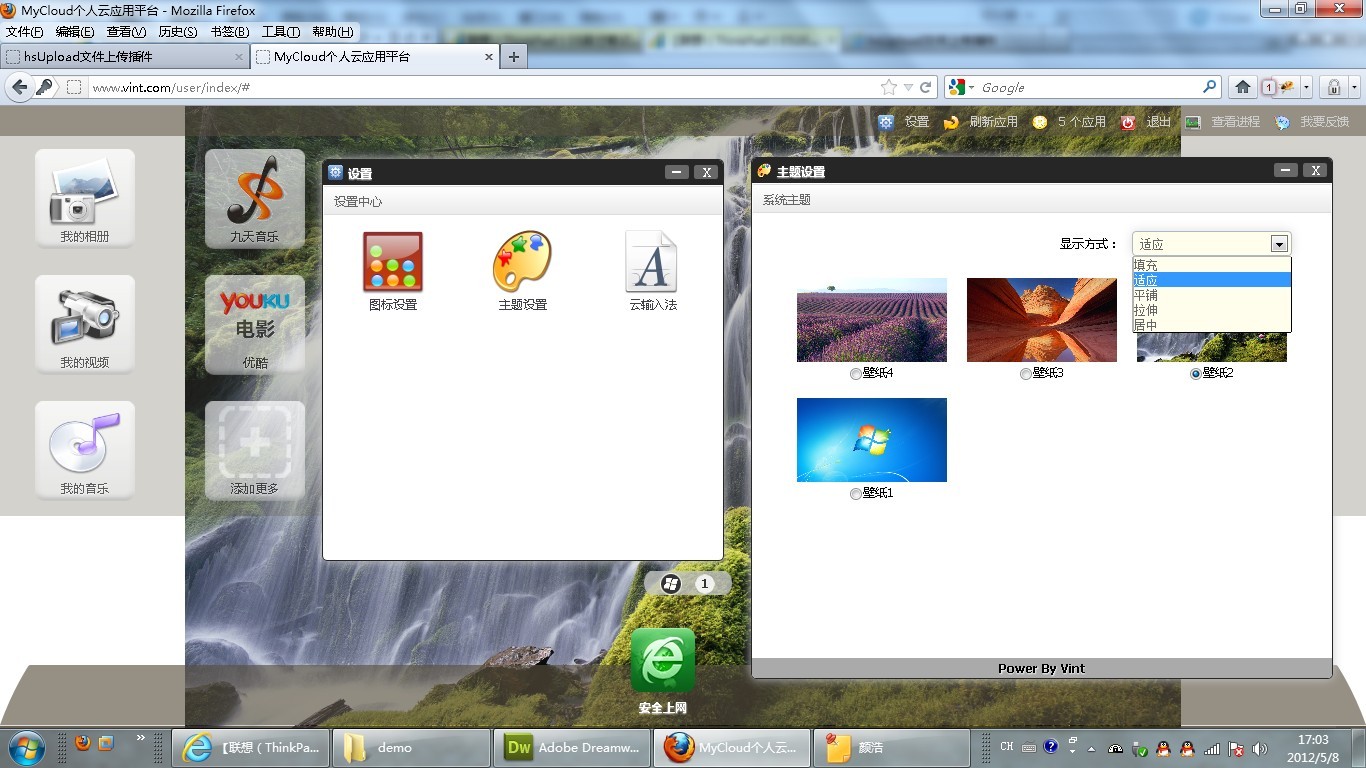Click desktop page 1 in the pager
Image resolution: width=1366 pixels, height=768 pixels.
point(704,583)
